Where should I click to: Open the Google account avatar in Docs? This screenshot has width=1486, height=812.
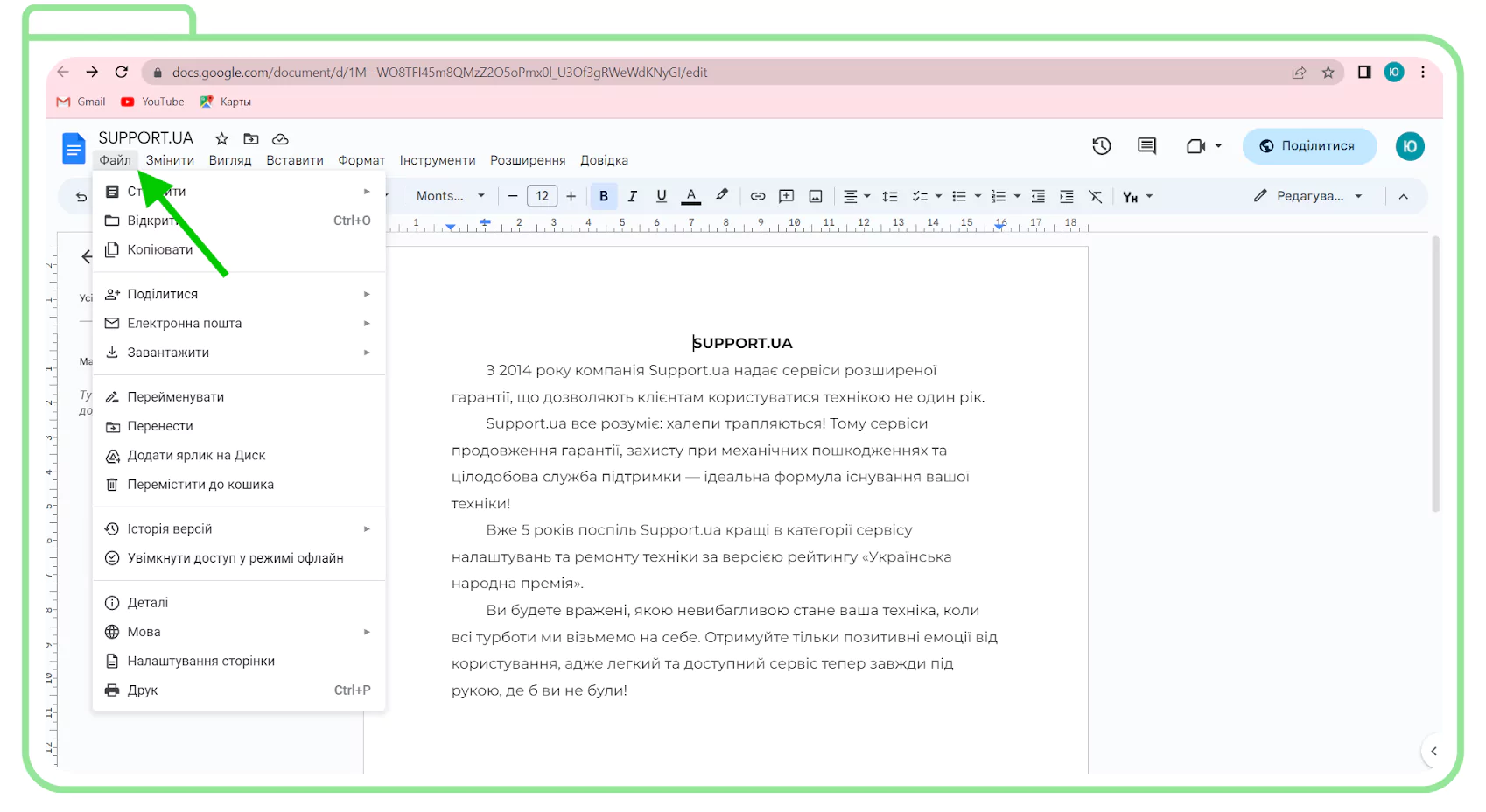[1410, 146]
